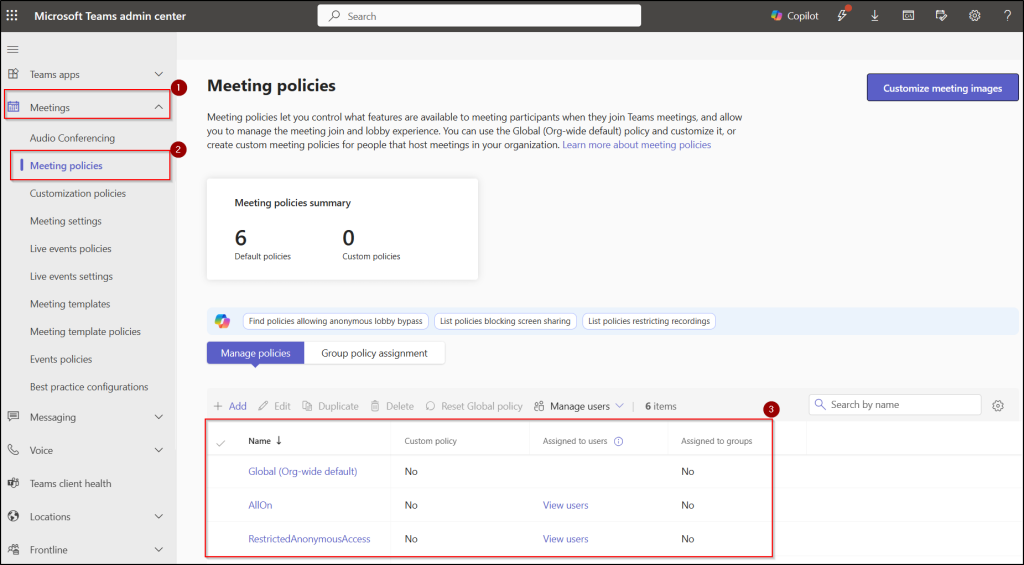The image size is (1024, 565).
Task: Focus the top Search box
Action: pyautogui.click(x=479, y=16)
